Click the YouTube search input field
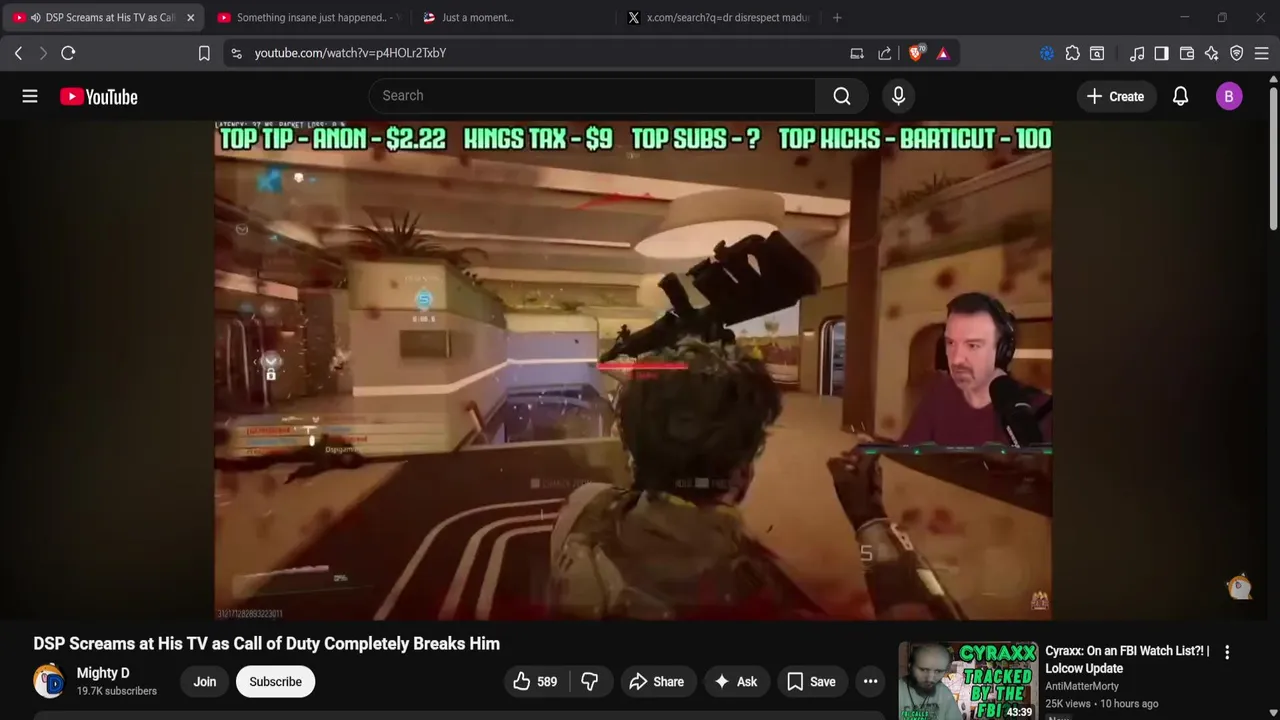 tap(592, 96)
